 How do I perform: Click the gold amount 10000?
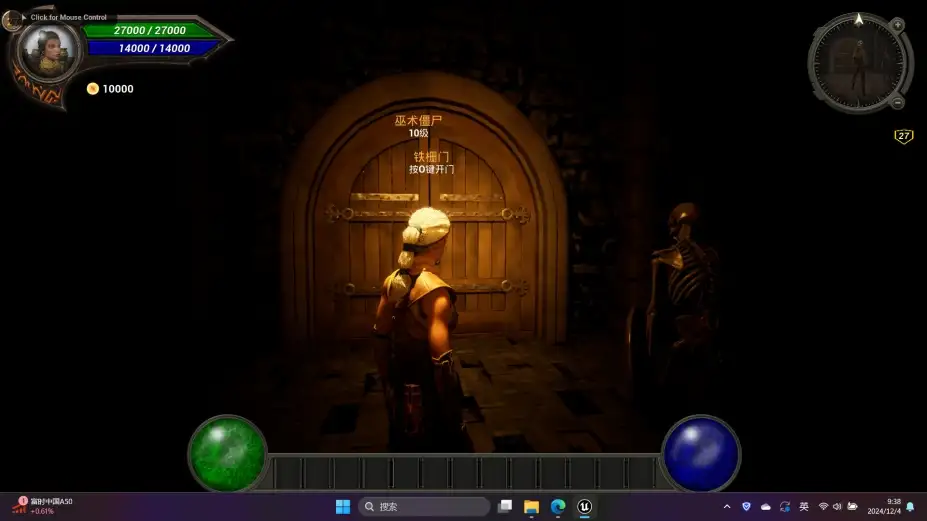tap(118, 89)
